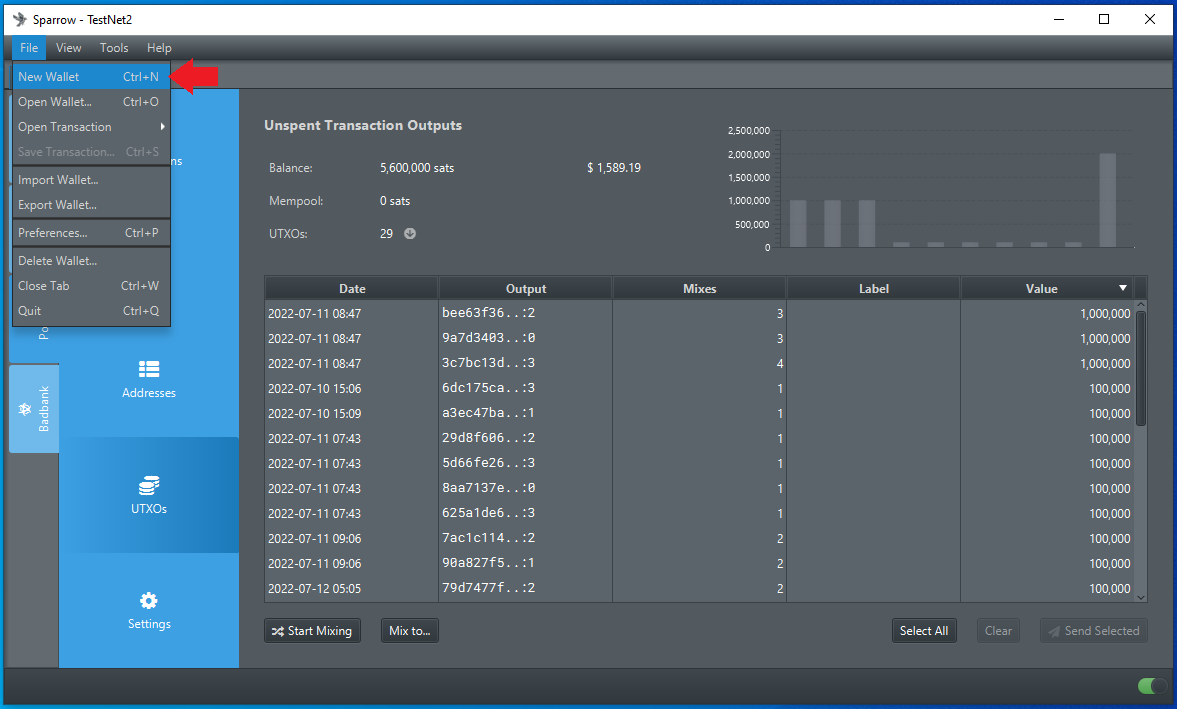Click the UTXO table vertical scrollbar thumb
The image size is (1177, 709).
click(1141, 368)
